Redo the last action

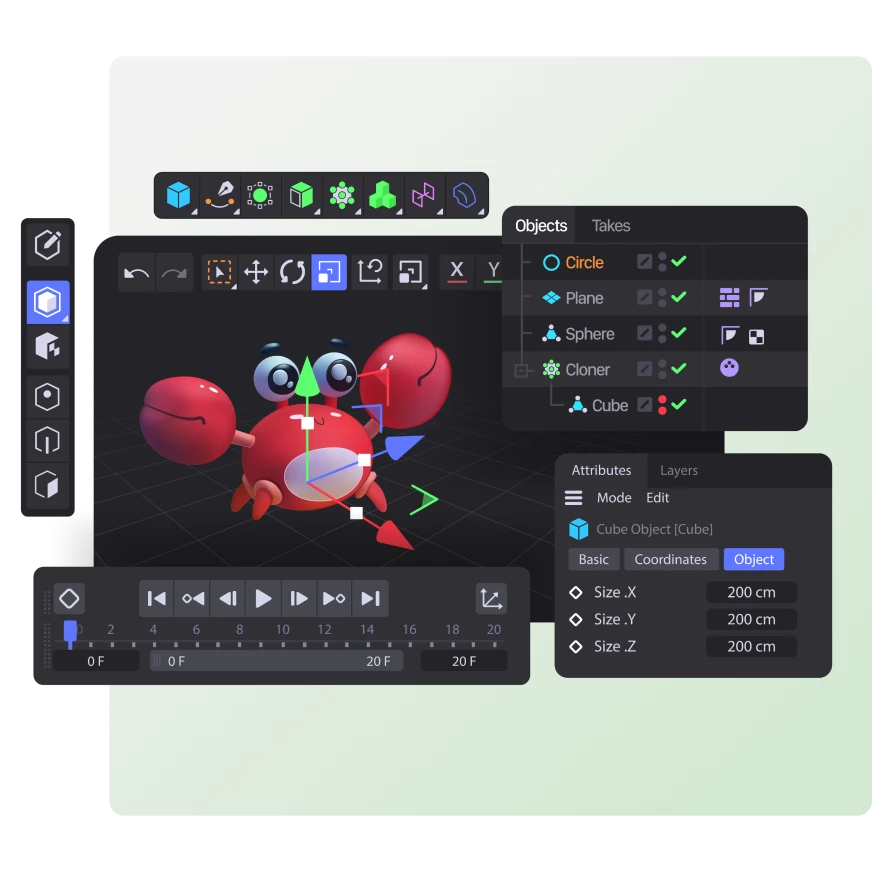pyautogui.click(x=174, y=272)
